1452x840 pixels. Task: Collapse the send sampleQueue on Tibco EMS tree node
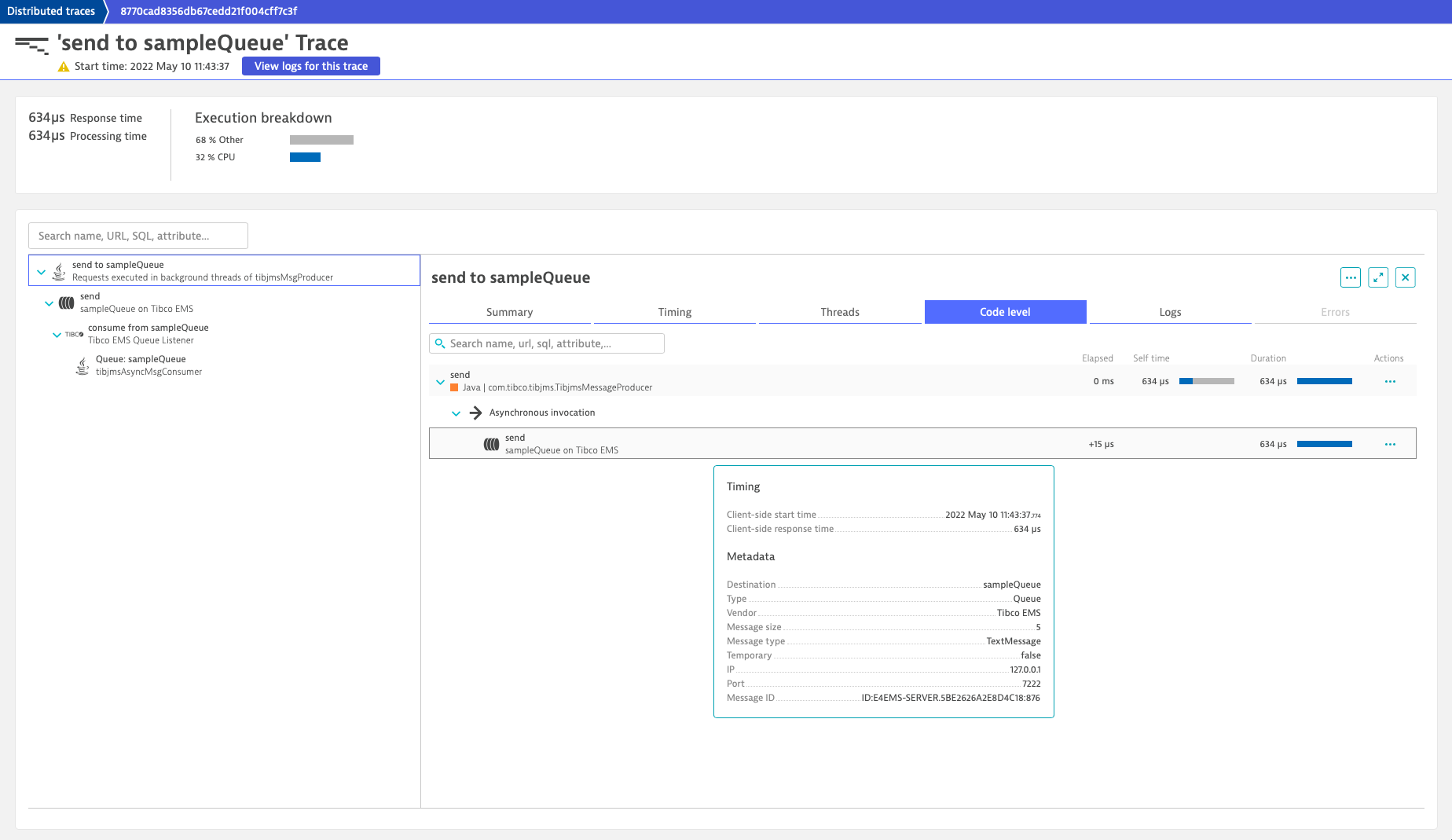coord(49,303)
